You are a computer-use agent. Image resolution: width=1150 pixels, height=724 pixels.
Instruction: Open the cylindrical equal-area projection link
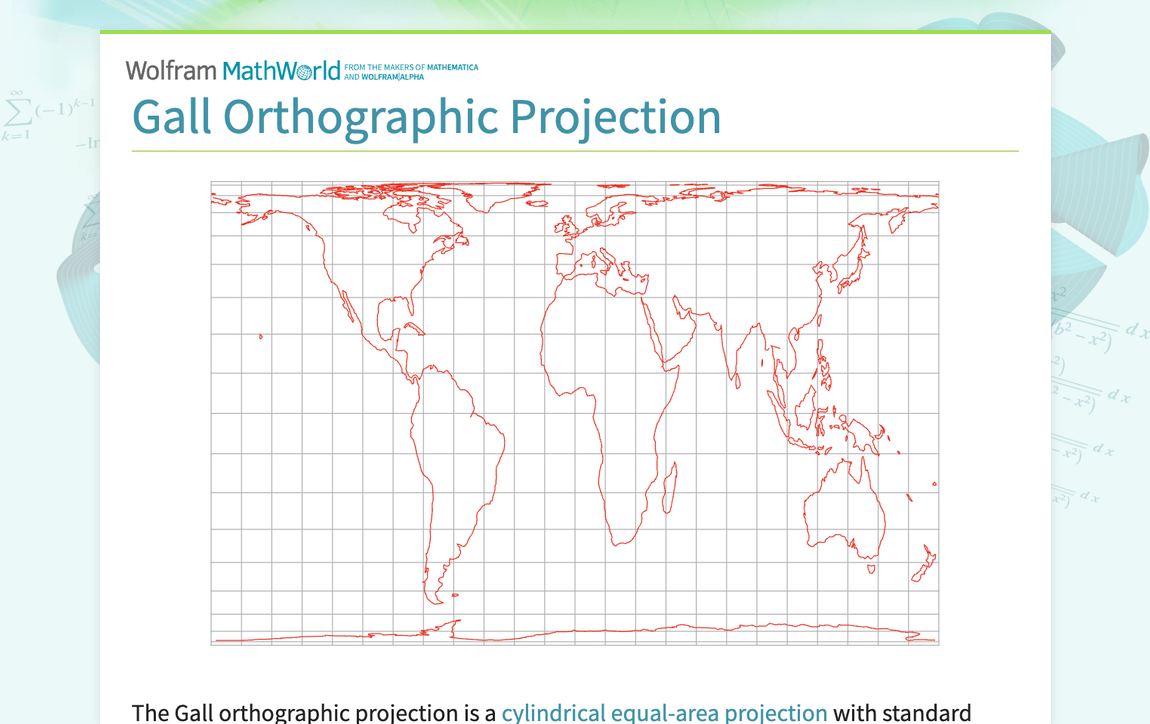[x=663, y=713]
